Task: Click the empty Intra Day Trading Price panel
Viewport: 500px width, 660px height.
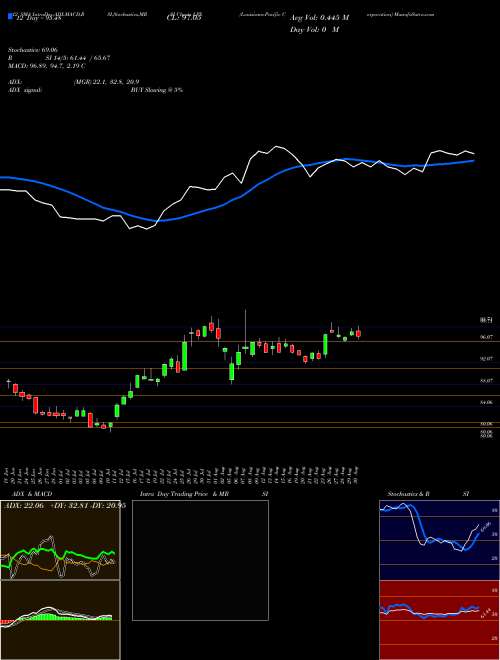Action: pos(200,560)
